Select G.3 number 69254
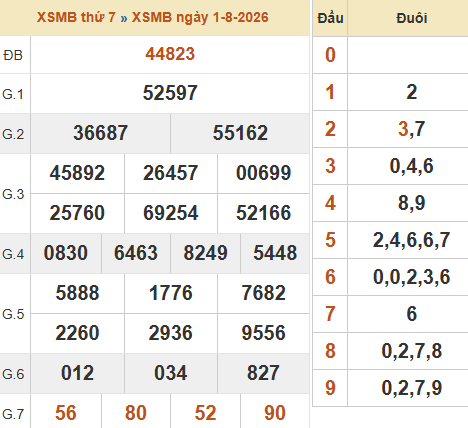468x428 pixels. pyautogui.click(x=170, y=213)
